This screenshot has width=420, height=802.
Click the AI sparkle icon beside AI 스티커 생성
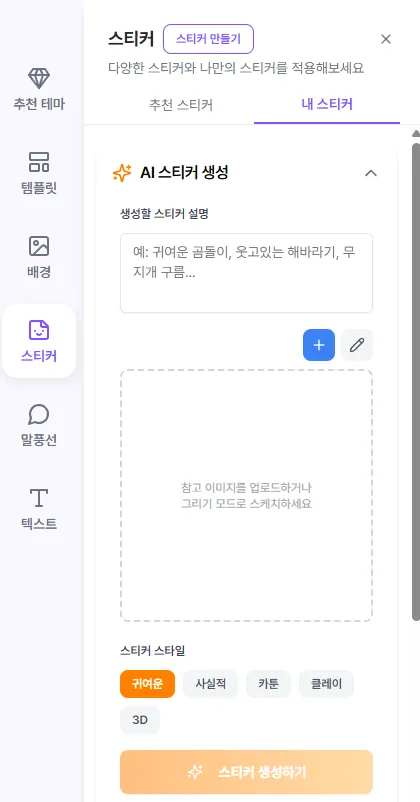click(x=122, y=173)
